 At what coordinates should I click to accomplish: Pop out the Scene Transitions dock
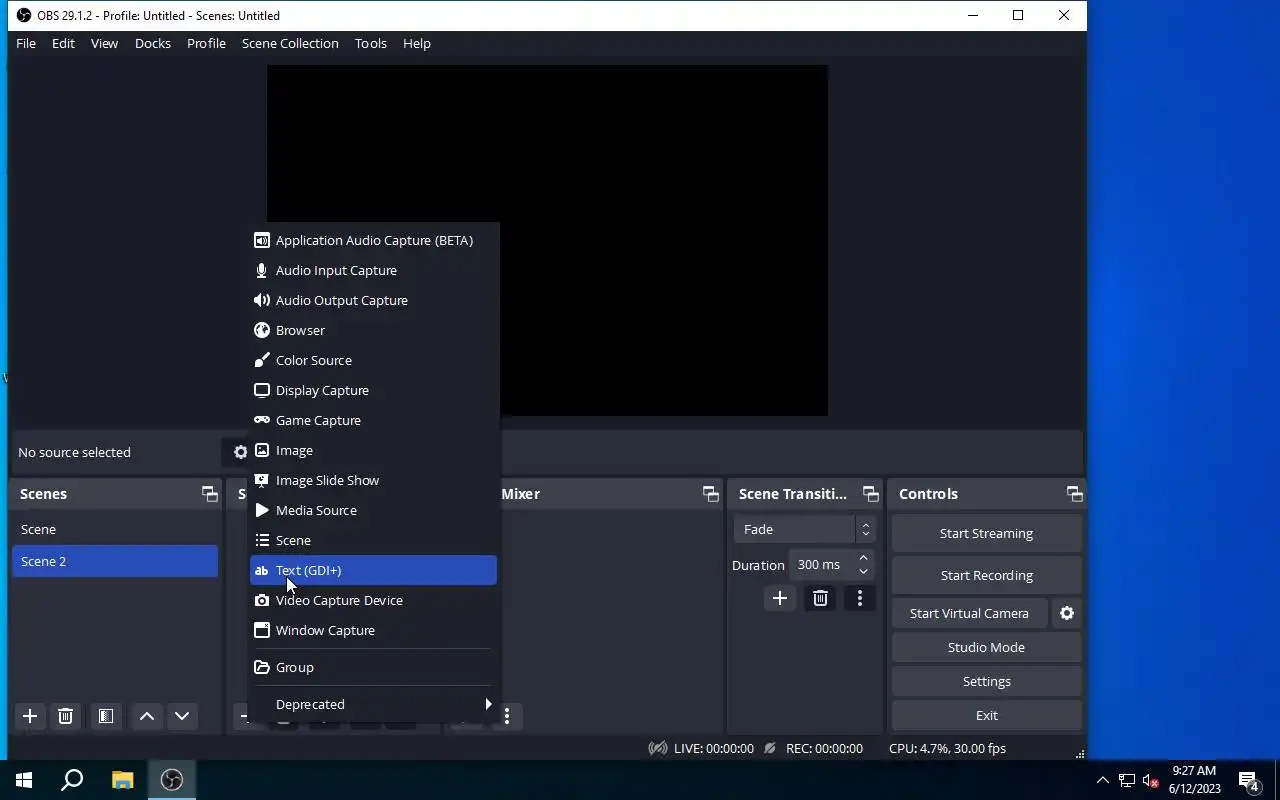pyautogui.click(x=871, y=494)
